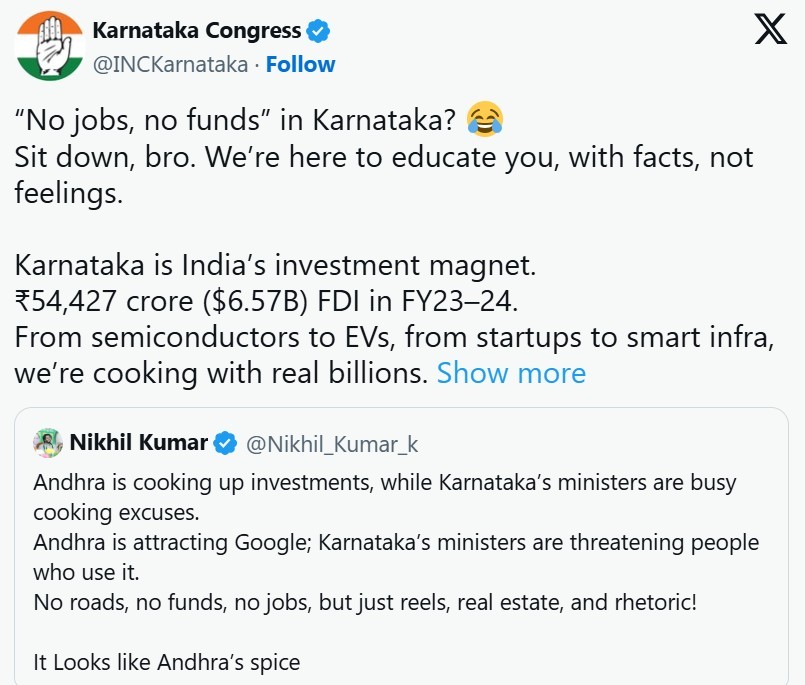805x685 pixels.
Task: Open Nikhil Kumar's profile picture
Action: point(48,441)
